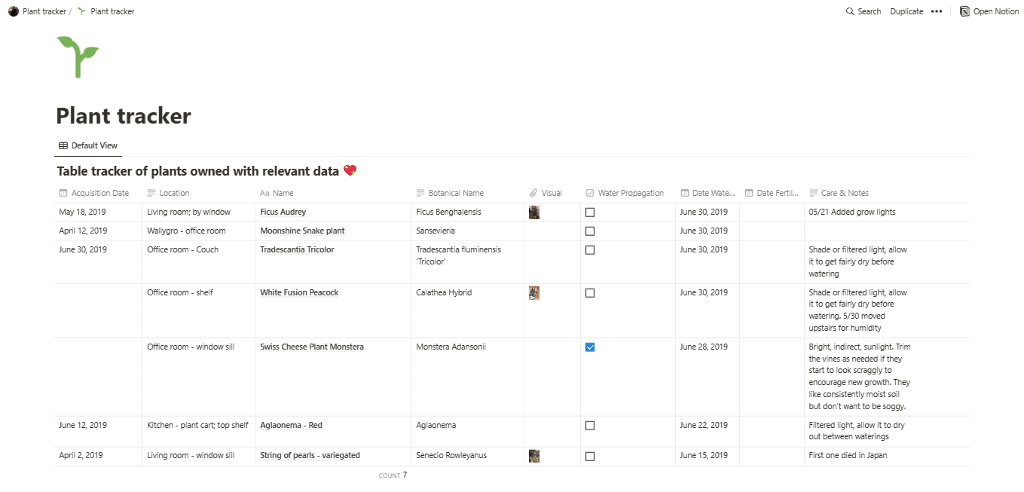The image size is (1024, 492).
Task: Tick Water Propagation for String of pearls
Action: pos(590,456)
